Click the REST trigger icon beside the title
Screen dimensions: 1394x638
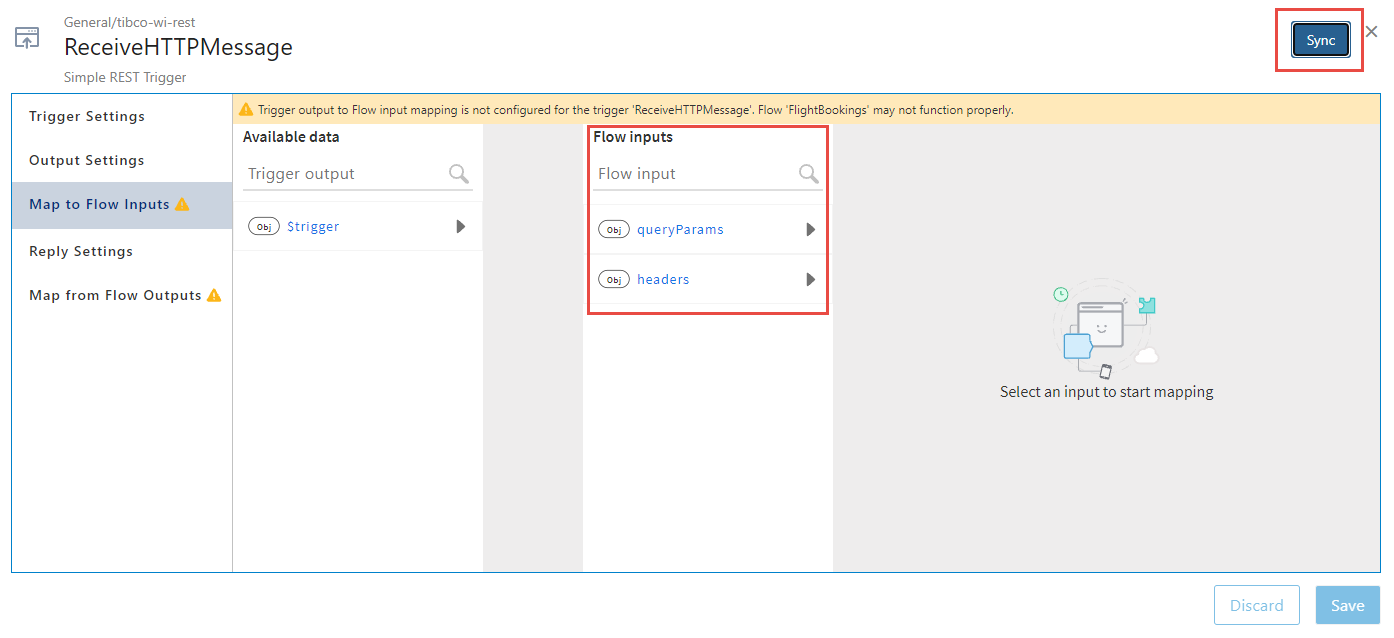(x=27, y=39)
